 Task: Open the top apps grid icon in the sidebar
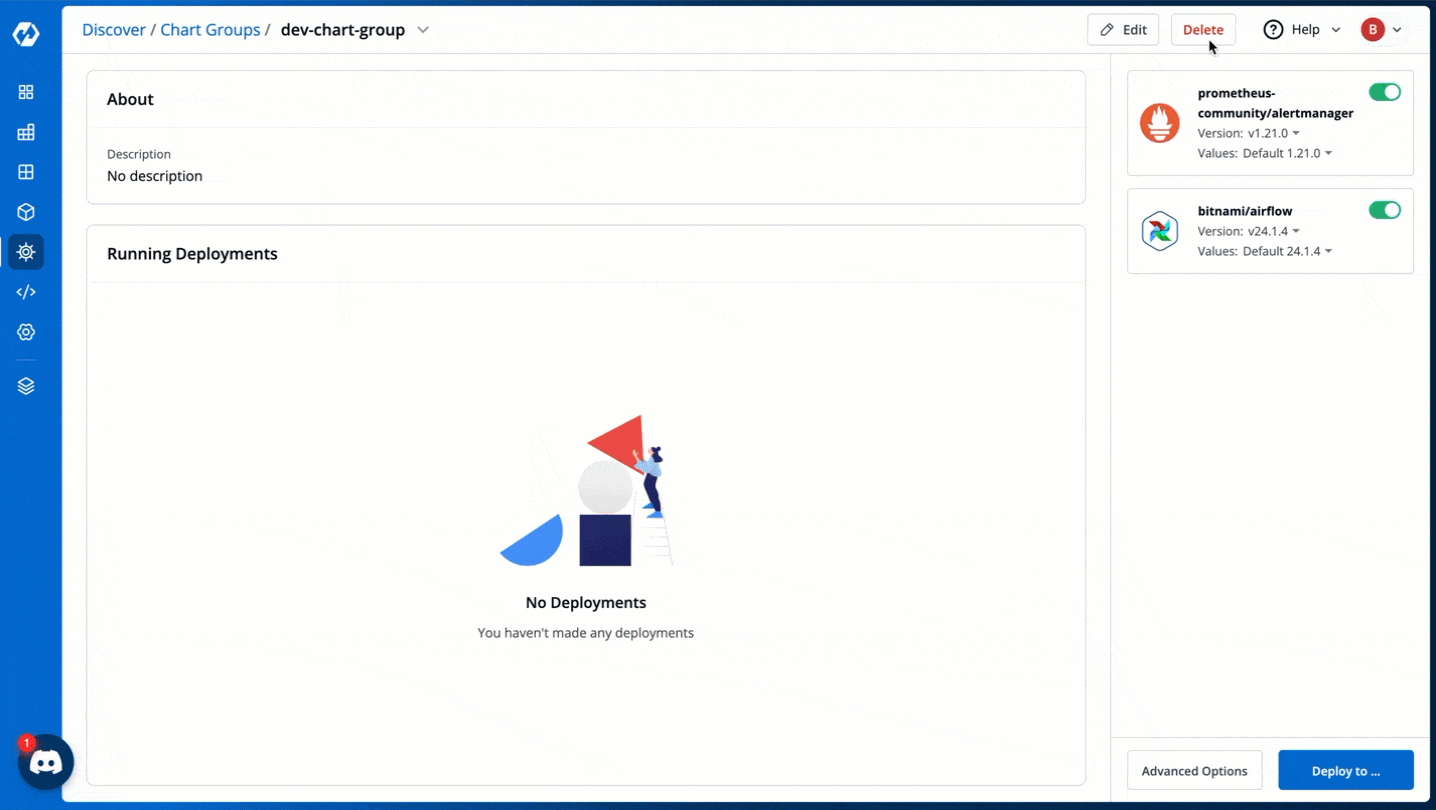click(26, 91)
